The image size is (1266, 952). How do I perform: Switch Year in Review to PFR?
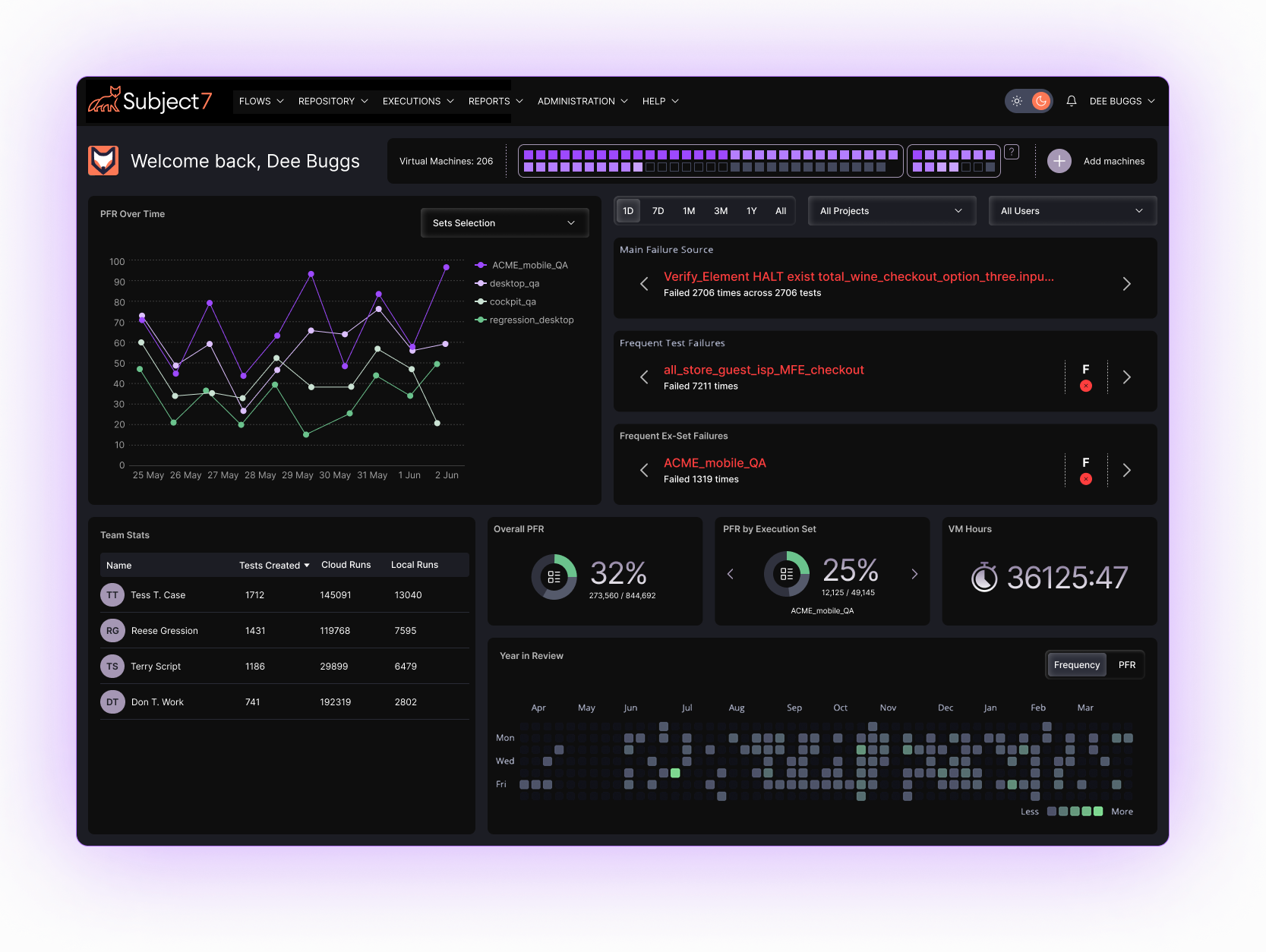pos(1126,665)
